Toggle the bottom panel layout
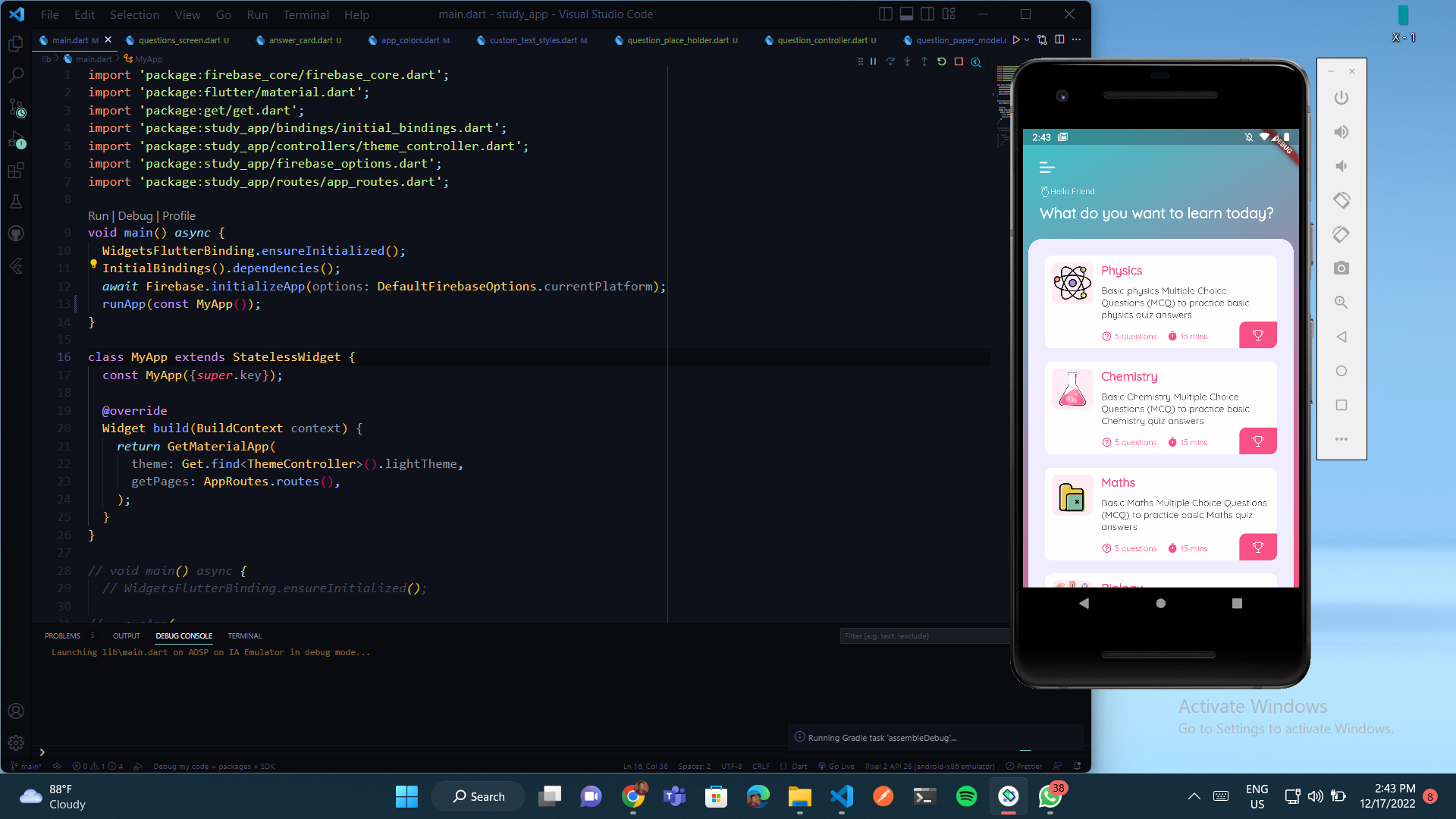1456x819 pixels. [906, 14]
